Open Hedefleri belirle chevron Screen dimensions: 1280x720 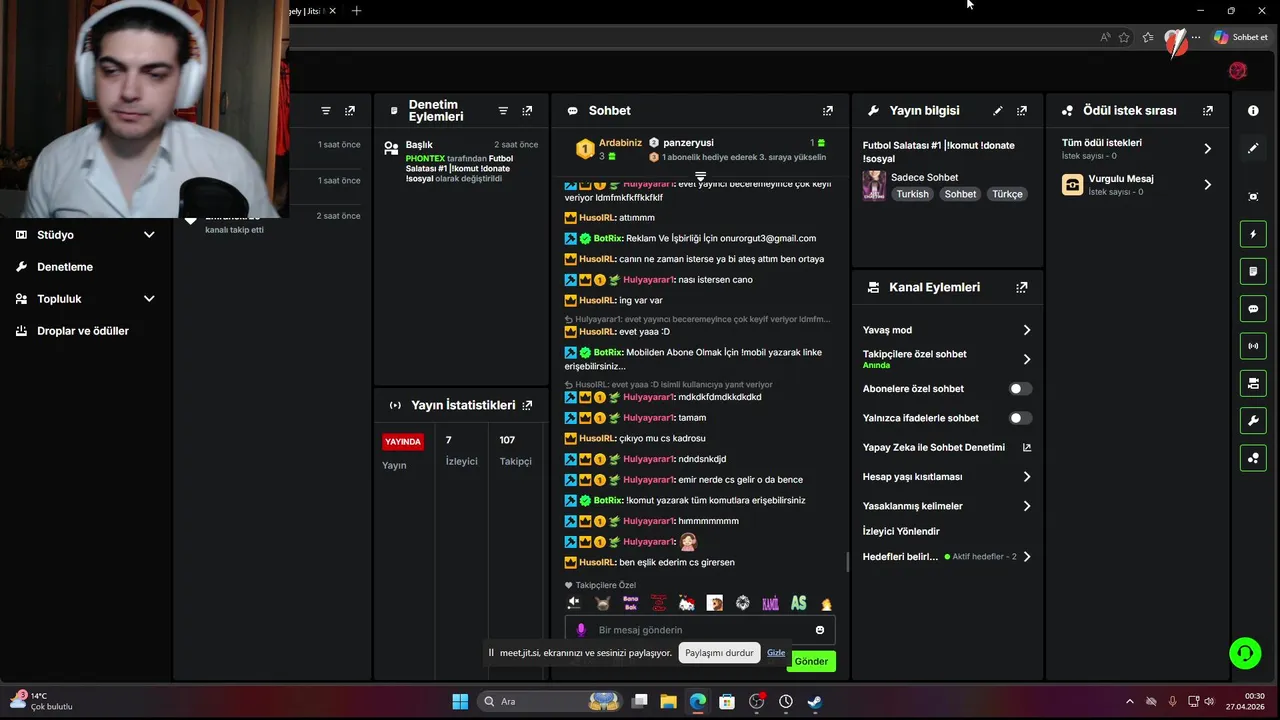(x=1026, y=557)
